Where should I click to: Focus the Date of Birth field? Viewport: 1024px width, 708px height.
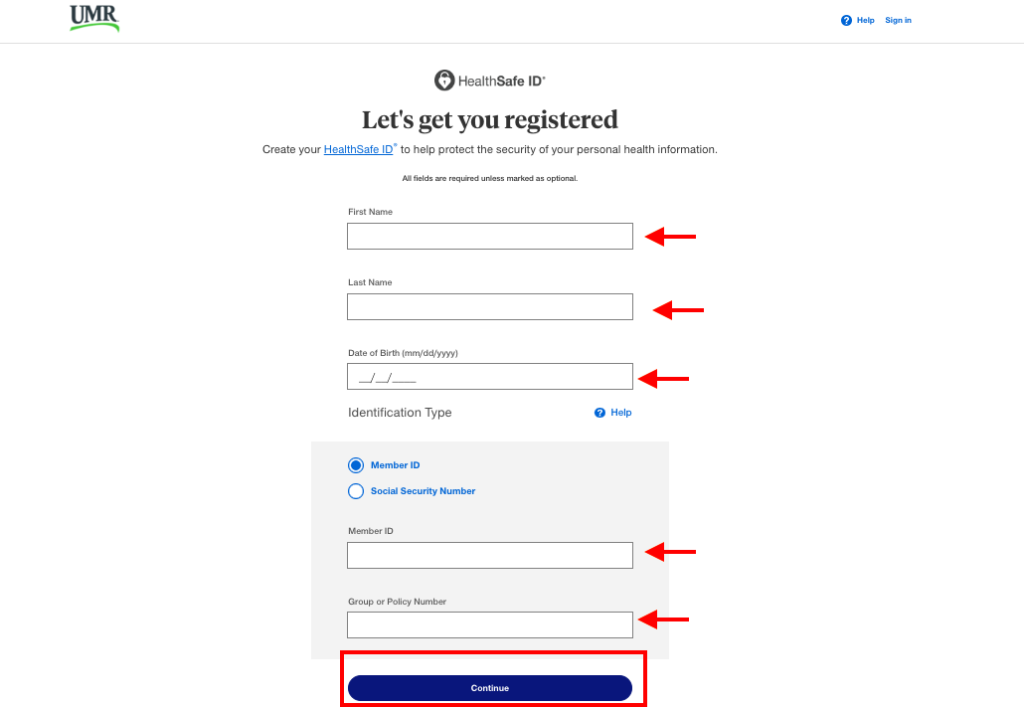point(489,376)
